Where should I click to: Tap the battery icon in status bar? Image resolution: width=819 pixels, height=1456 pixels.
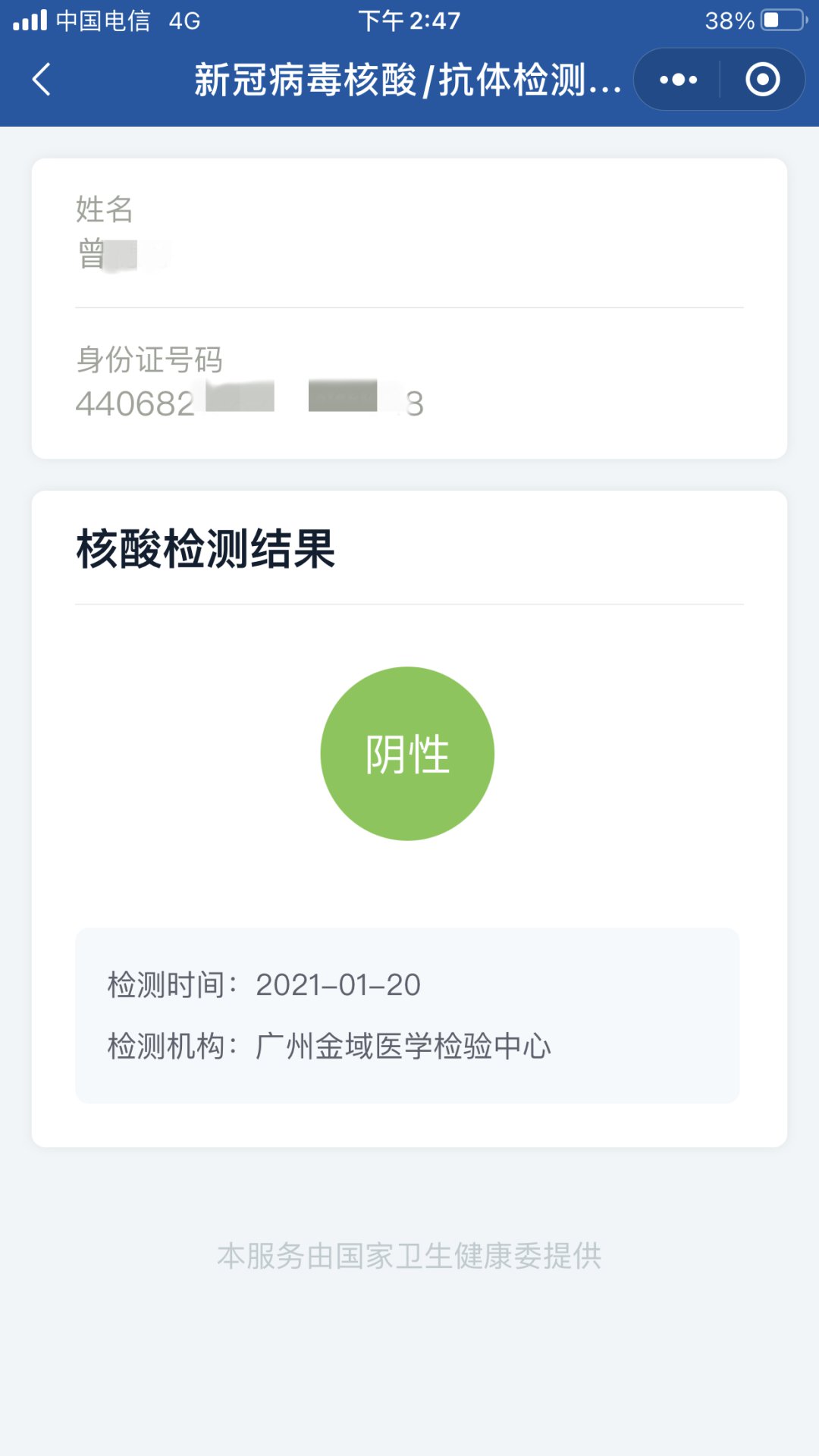tap(784, 20)
